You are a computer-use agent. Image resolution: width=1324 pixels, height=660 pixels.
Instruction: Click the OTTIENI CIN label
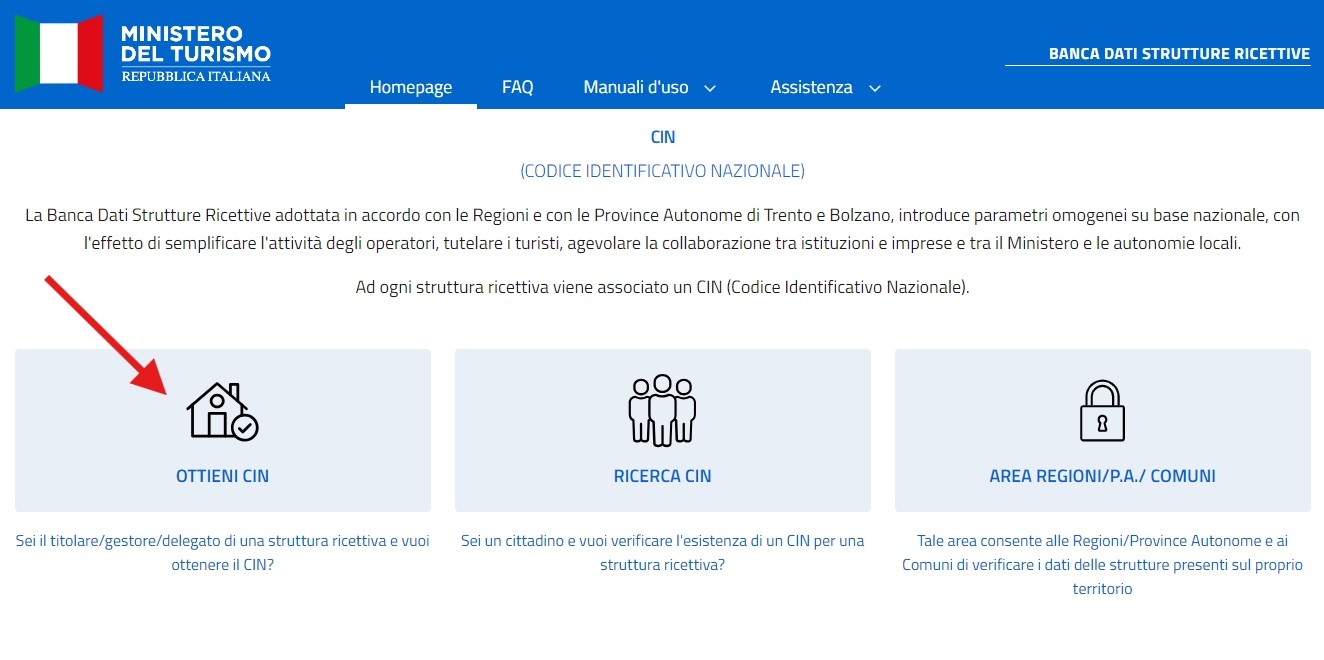point(223,476)
